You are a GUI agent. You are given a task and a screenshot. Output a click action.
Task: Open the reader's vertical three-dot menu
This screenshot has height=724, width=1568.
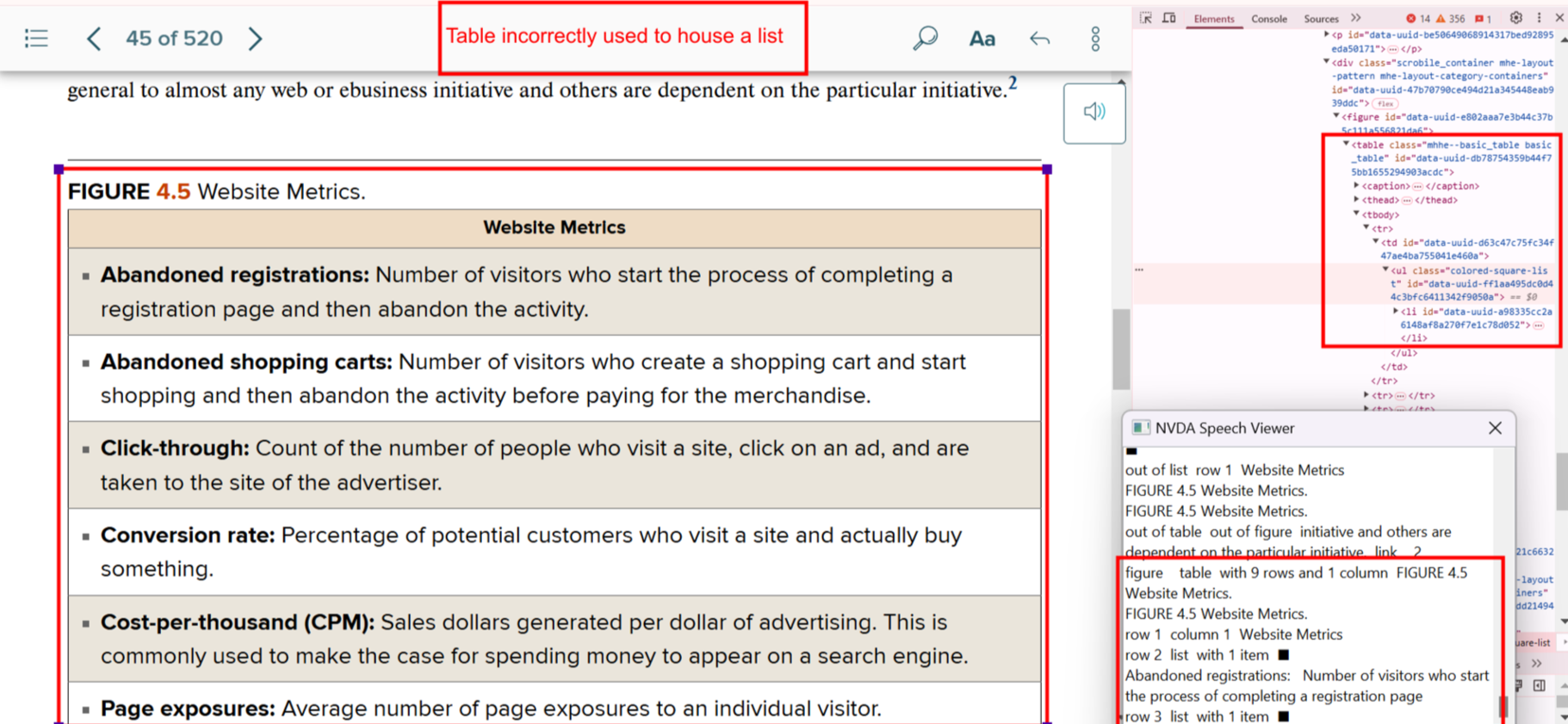point(1095,39)
